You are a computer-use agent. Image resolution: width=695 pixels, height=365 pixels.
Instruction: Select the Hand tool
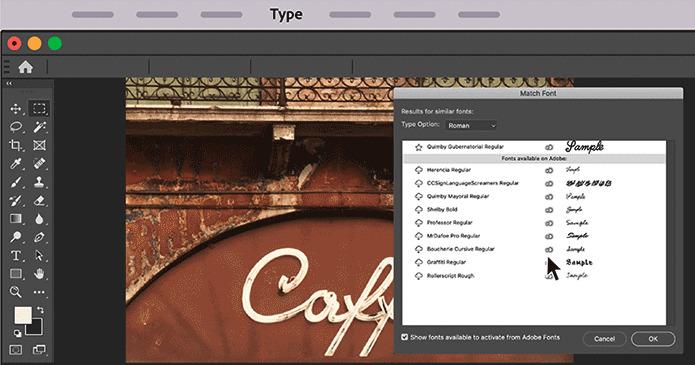click(x=39, y=274)
